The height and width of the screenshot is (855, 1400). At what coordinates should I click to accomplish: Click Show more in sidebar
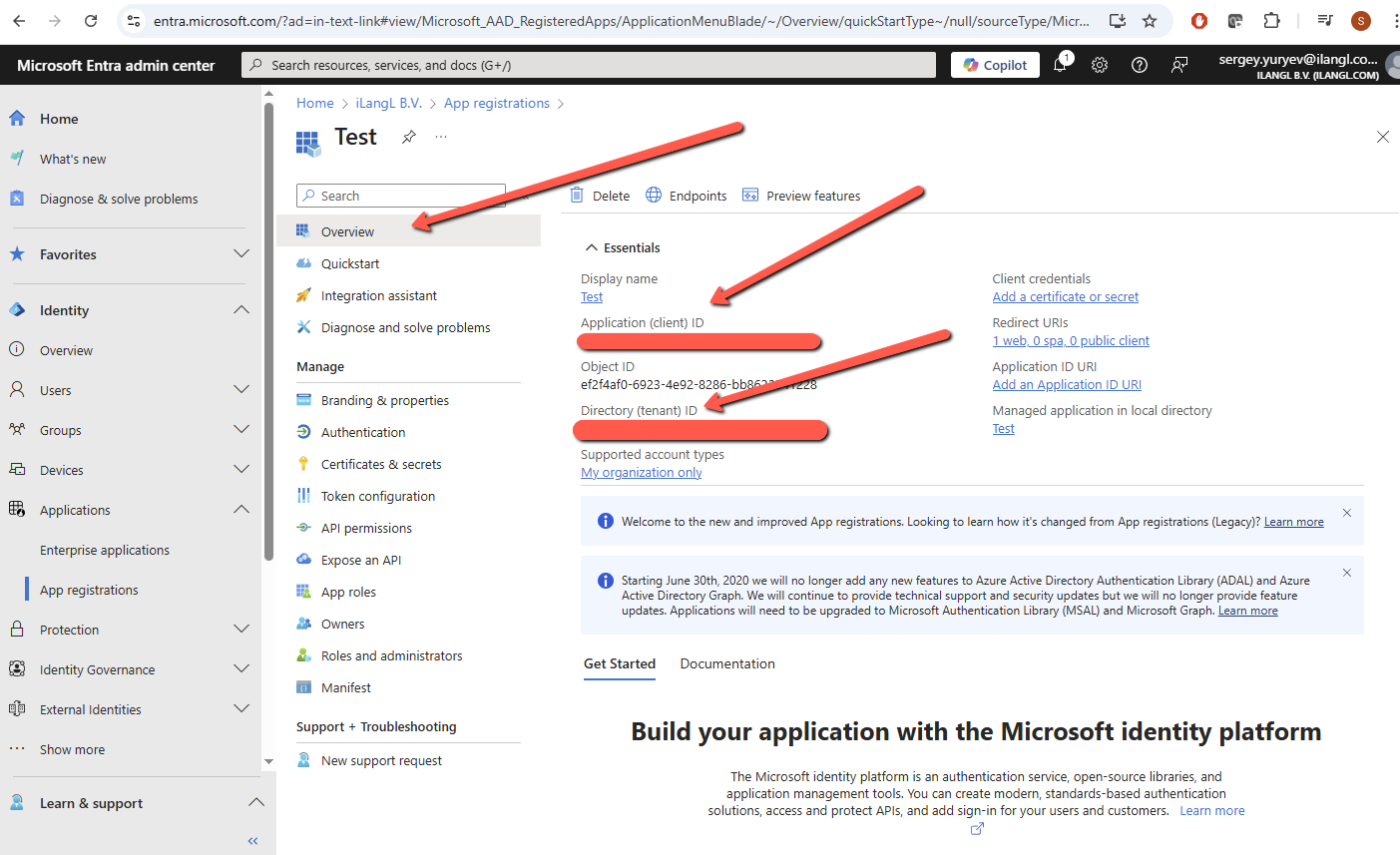(x=72, y=749)
